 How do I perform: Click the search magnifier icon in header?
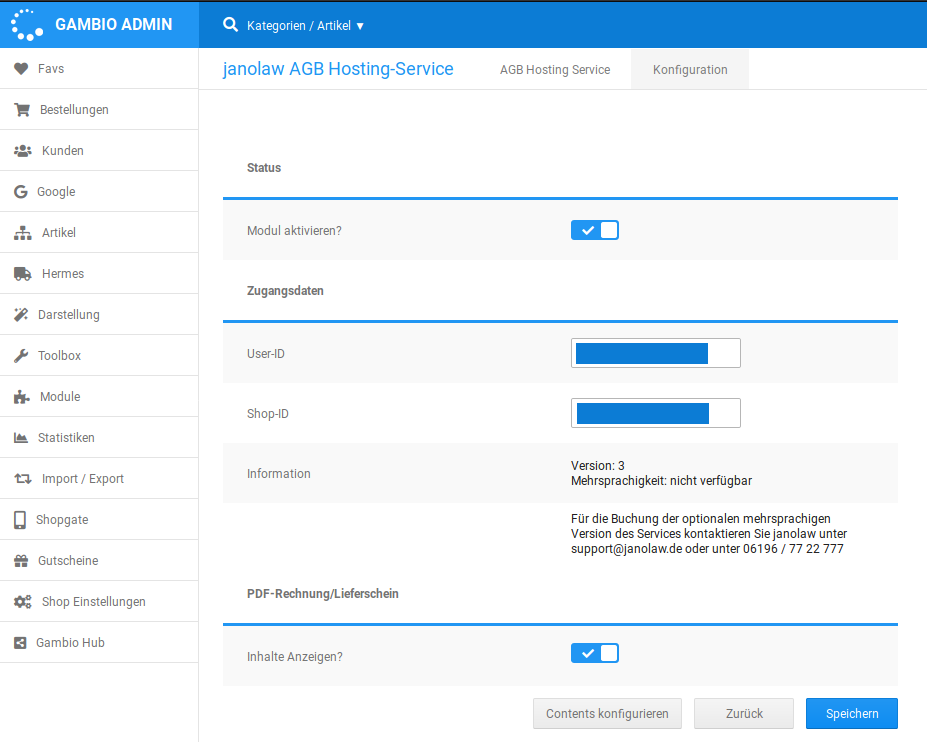pyautogui.click(x=230, y=25)
